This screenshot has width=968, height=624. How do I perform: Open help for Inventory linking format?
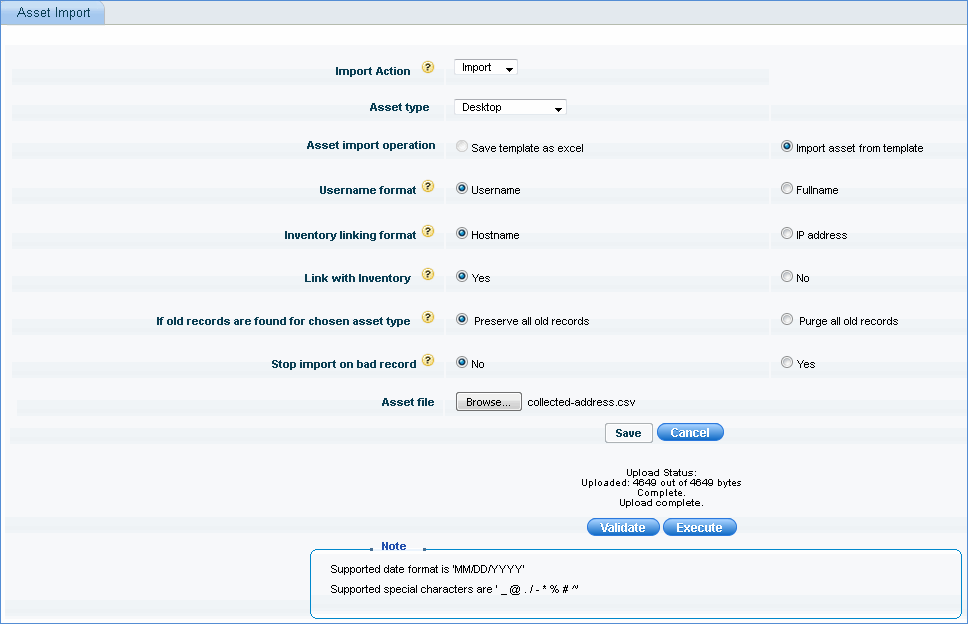[428, 232]
